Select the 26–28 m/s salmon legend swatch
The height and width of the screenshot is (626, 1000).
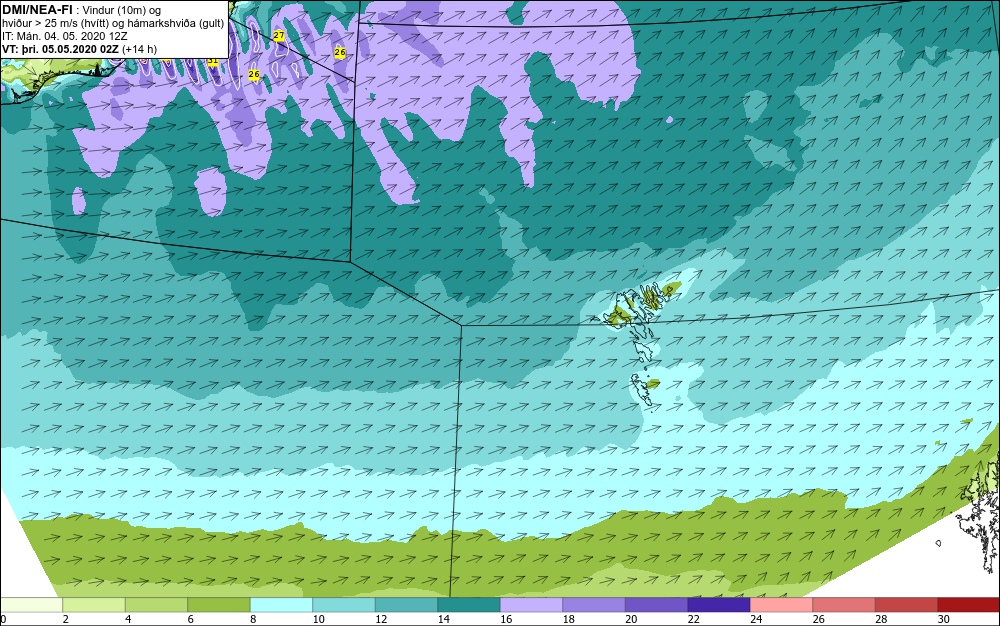click(x=844, y=605)
